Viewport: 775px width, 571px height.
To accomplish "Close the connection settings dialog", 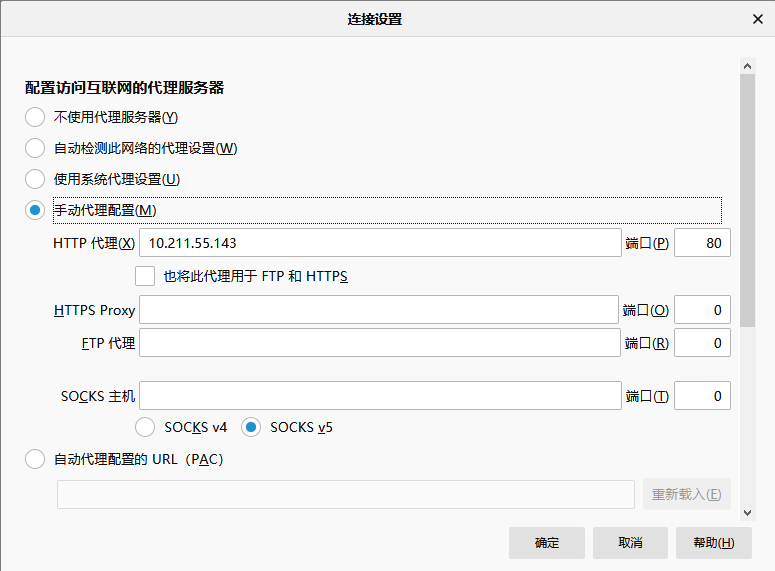I will pyautogui.click(x=757, y=19).
